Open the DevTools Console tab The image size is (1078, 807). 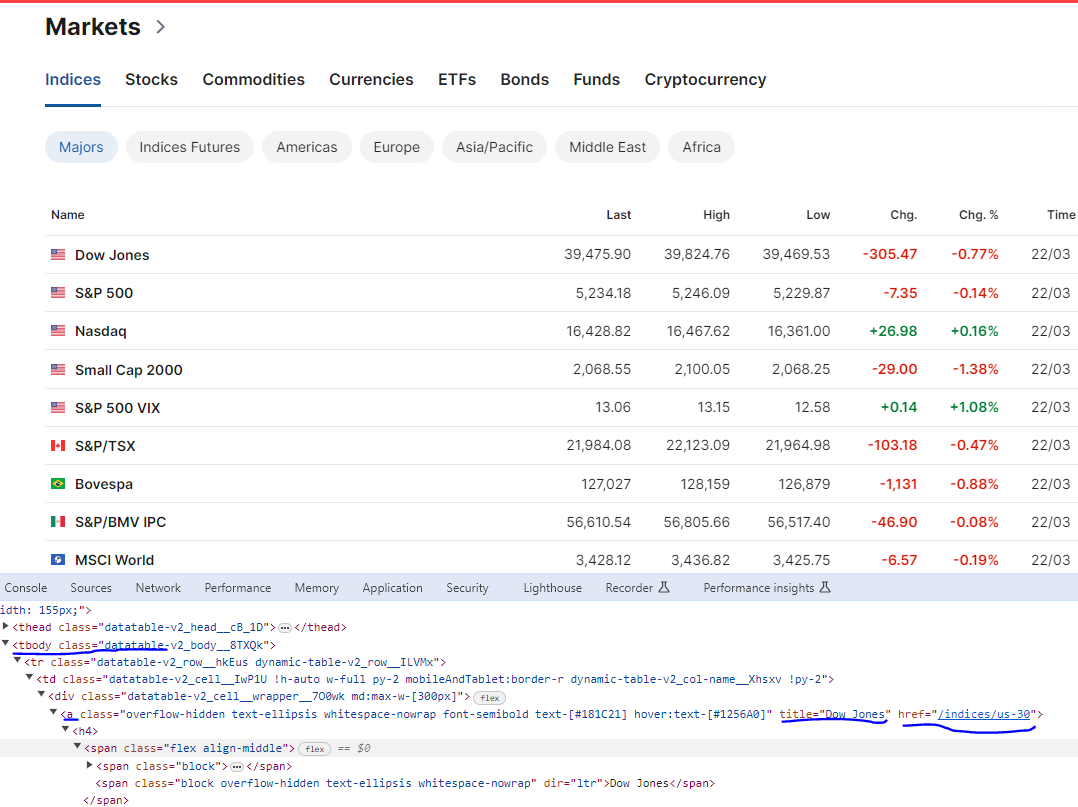pyautogui.click(x=25, y=588)
